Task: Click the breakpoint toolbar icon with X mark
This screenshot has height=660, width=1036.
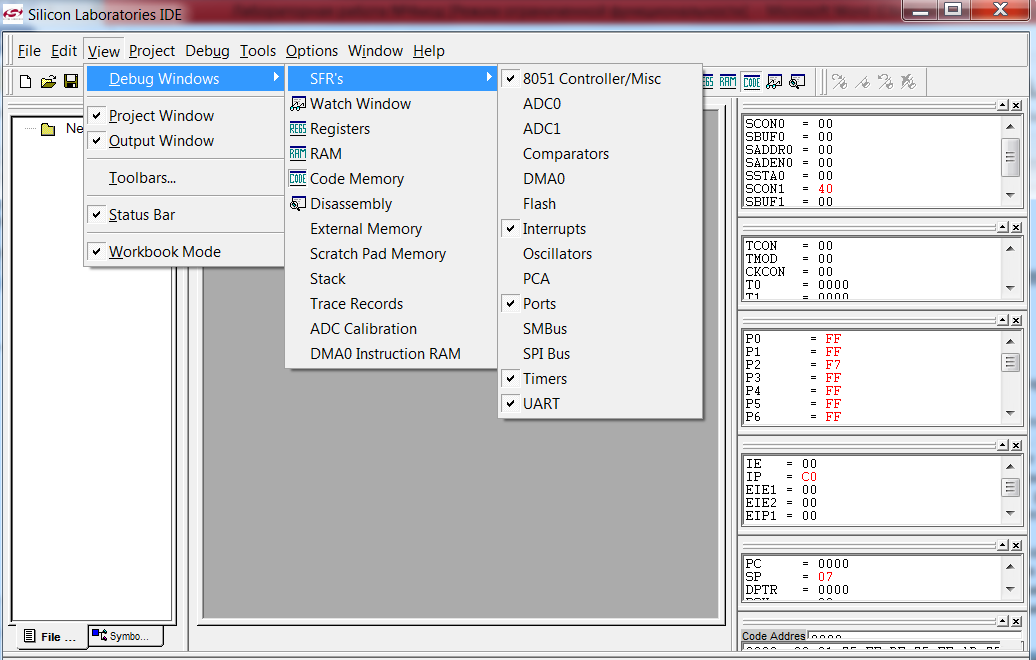Action: [x=908, y=81]
